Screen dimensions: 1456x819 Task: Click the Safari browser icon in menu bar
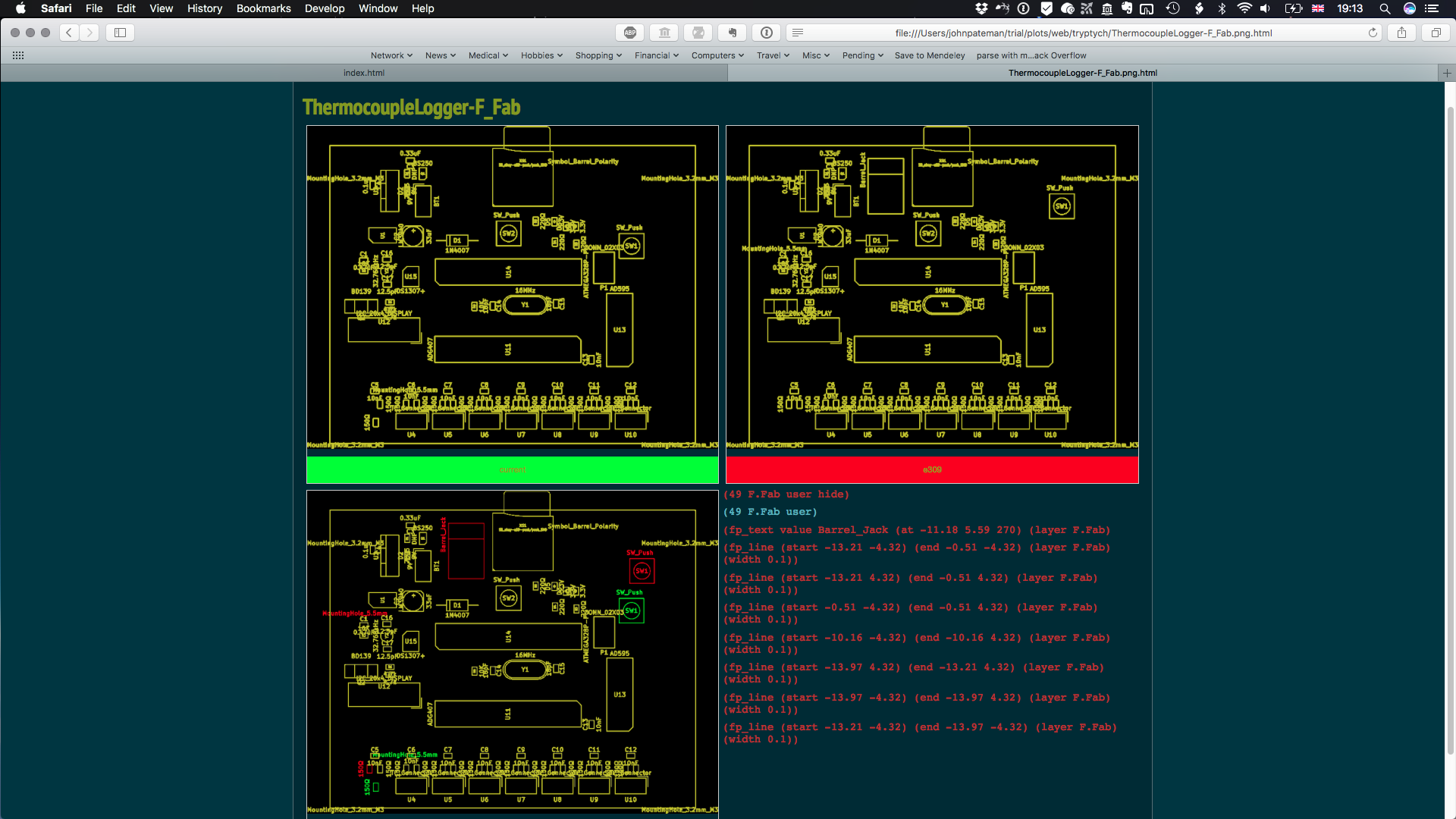point(55,9)
